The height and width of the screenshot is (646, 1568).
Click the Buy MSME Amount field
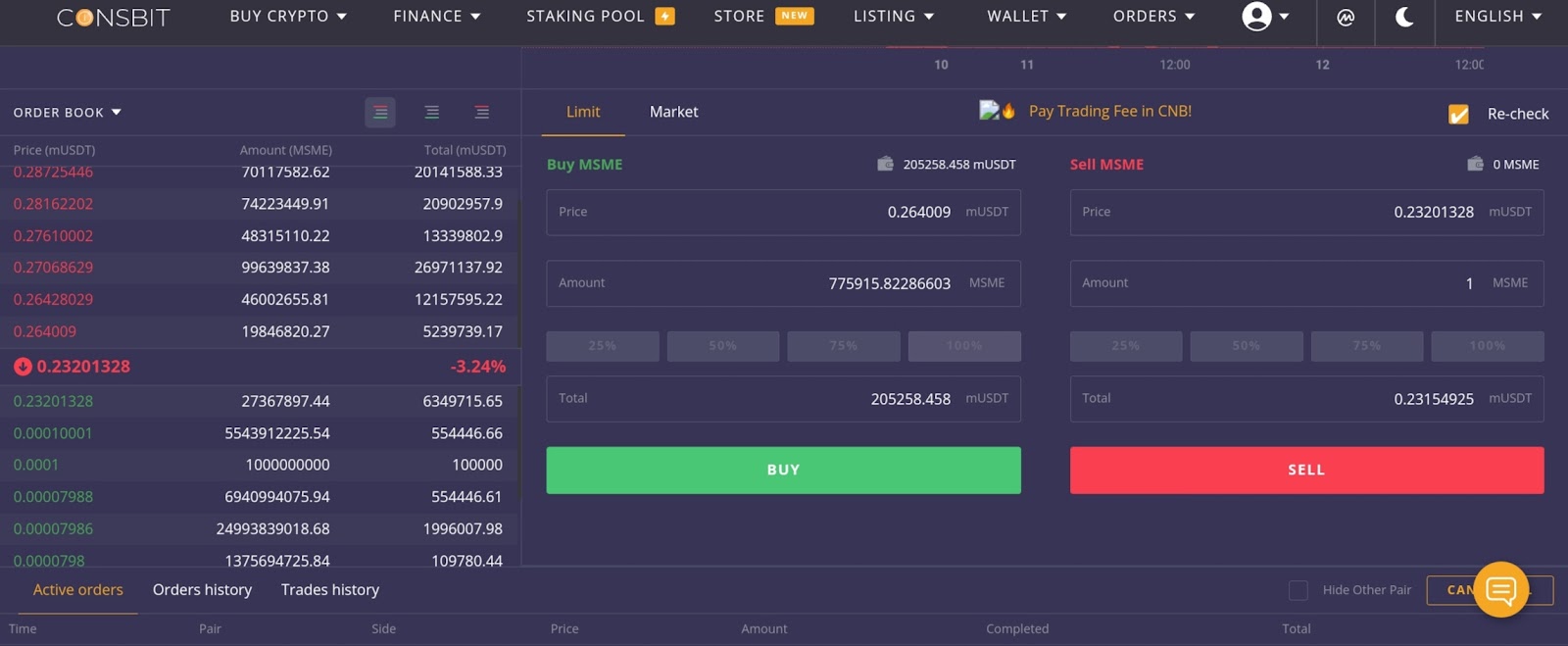pyautogui.click(x=783, y=283)
